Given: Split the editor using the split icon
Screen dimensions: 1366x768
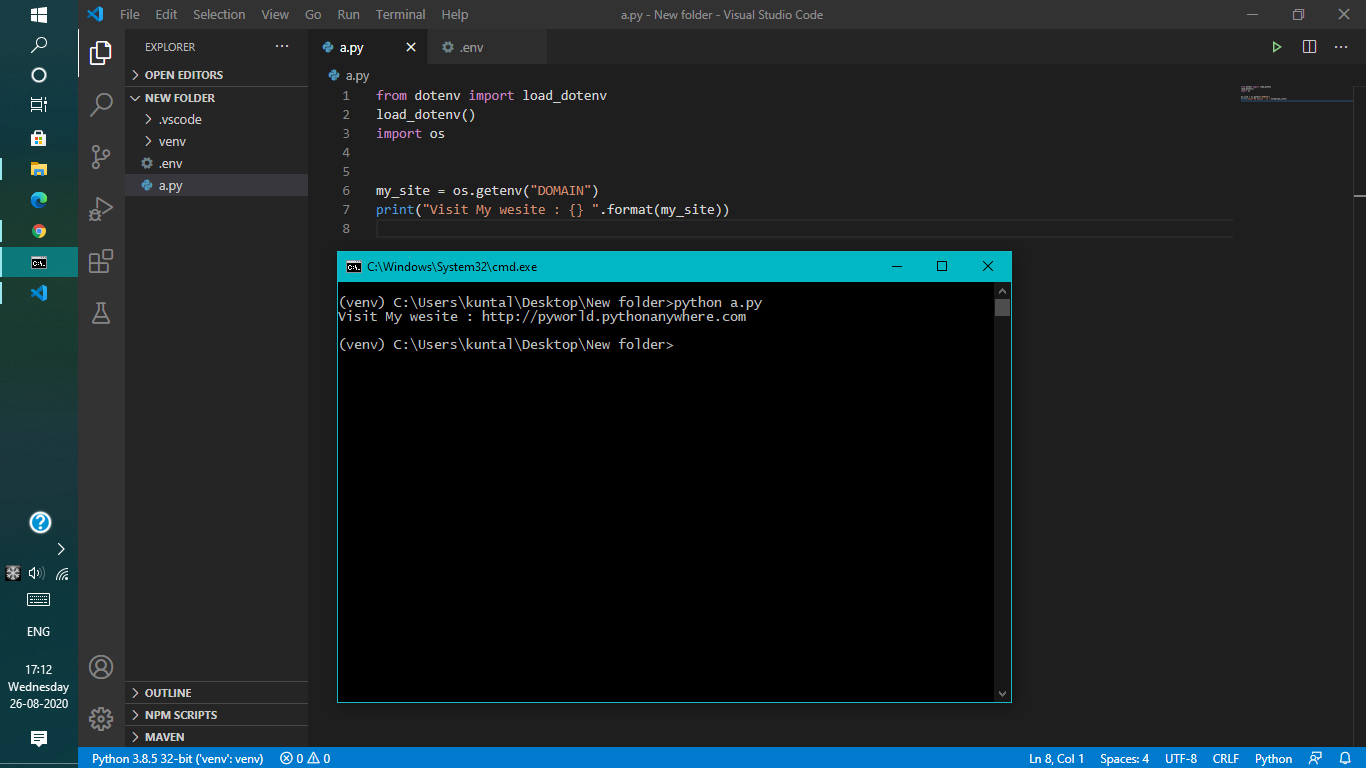Looking at the screenshot, I should click(x=1309, y=46).
